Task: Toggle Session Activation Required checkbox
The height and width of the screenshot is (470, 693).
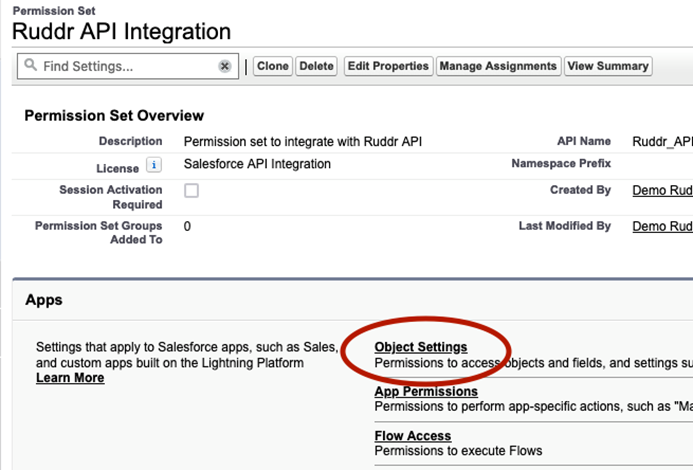Action: [x=191, y=191]
